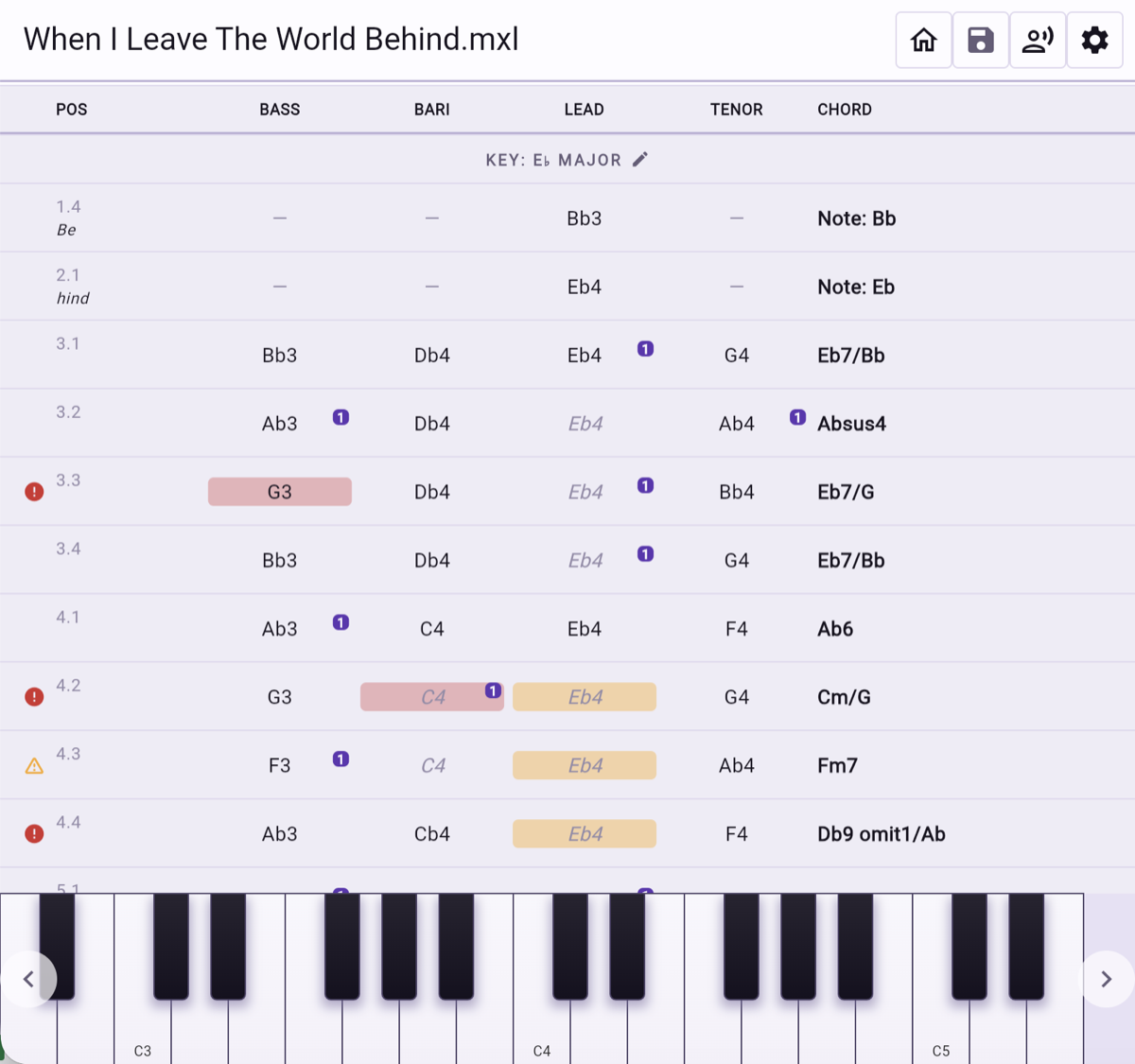
Task: Shift the piano keyboard right with the arrow
Action: click(x=1106, y=979)
